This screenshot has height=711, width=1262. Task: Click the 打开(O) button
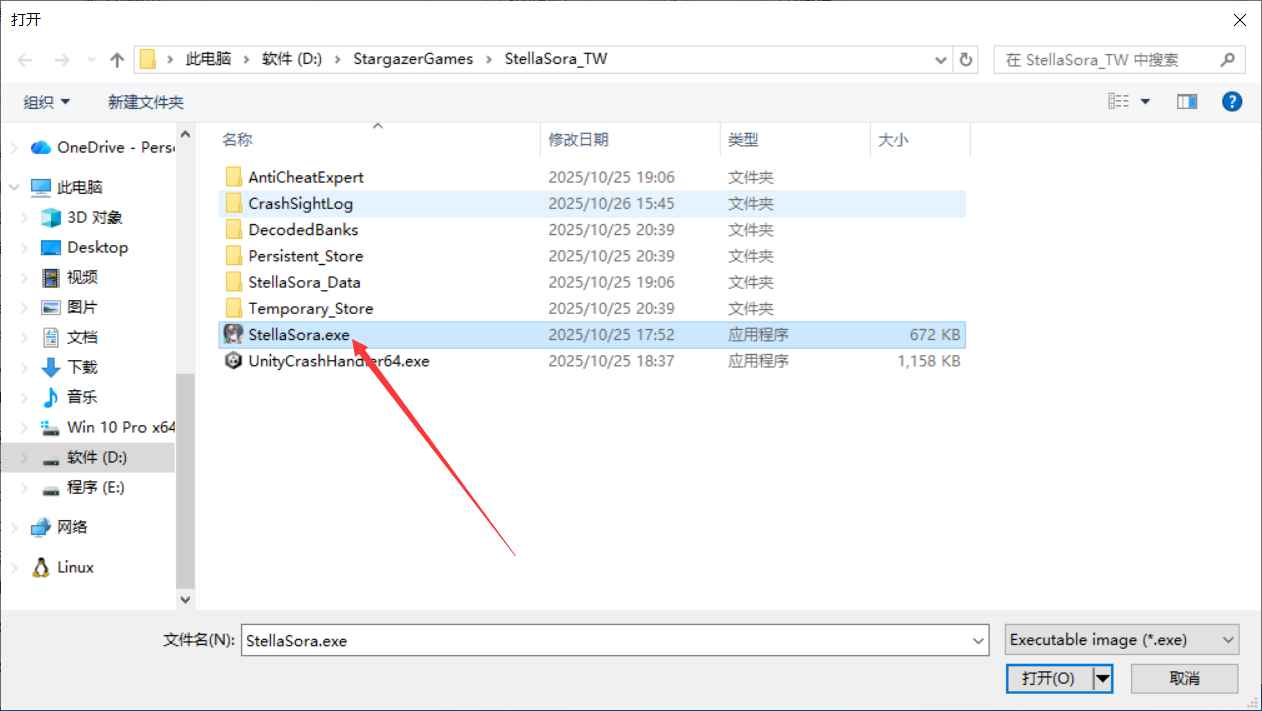pyautogui.click(x=1048, y=678)
